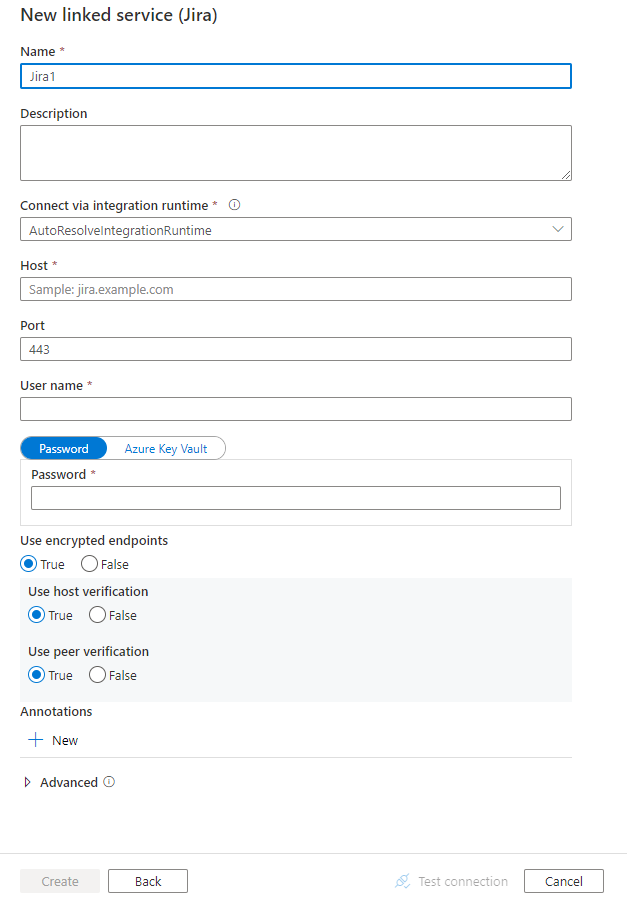The image size is (627, 904).
Task: Select the Password tab
Action: (64, 448)
